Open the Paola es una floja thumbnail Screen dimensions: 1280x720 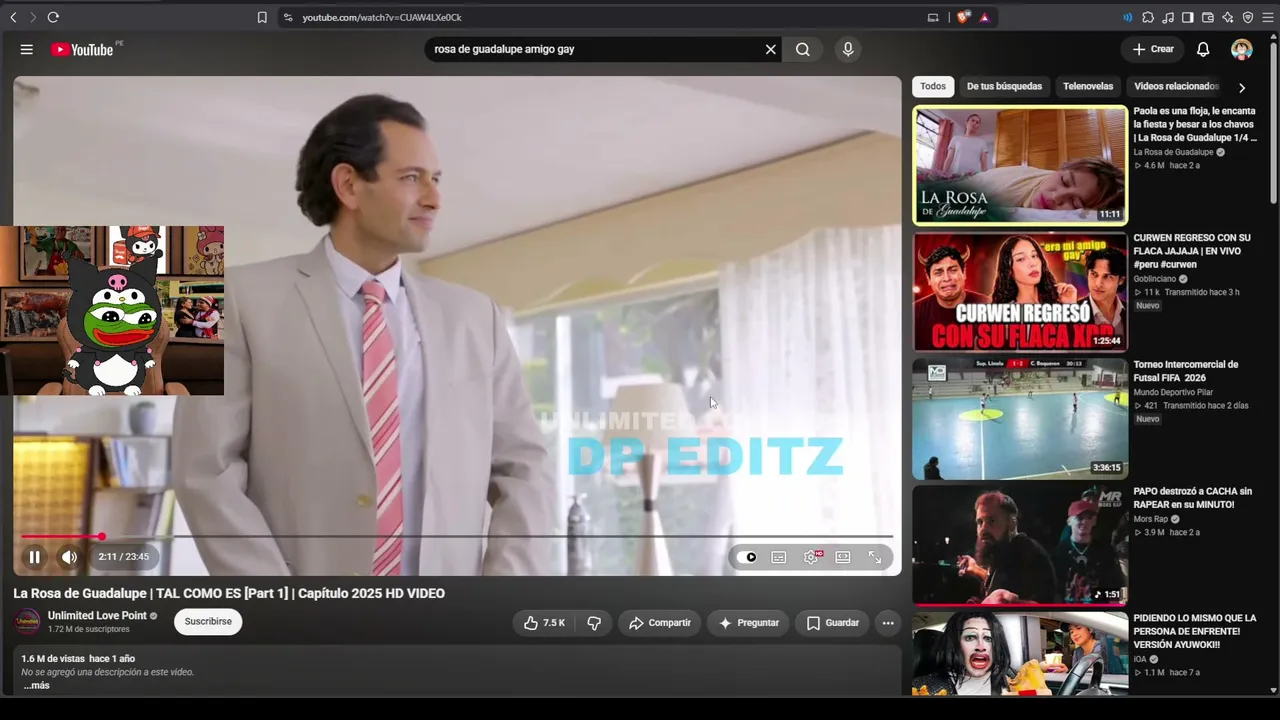pos(1020,165)
